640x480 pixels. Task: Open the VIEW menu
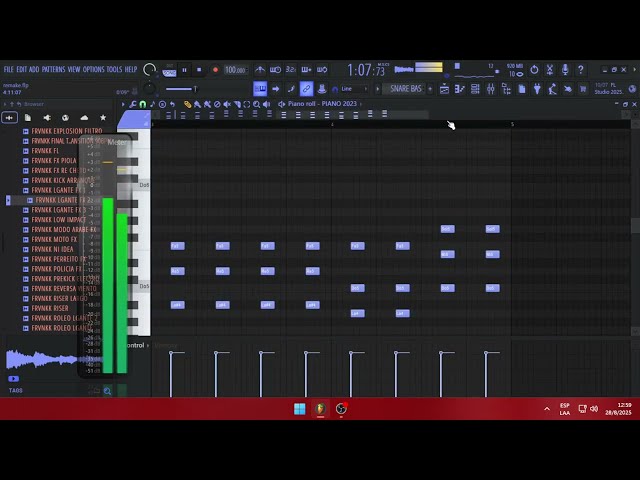[74, 69]
